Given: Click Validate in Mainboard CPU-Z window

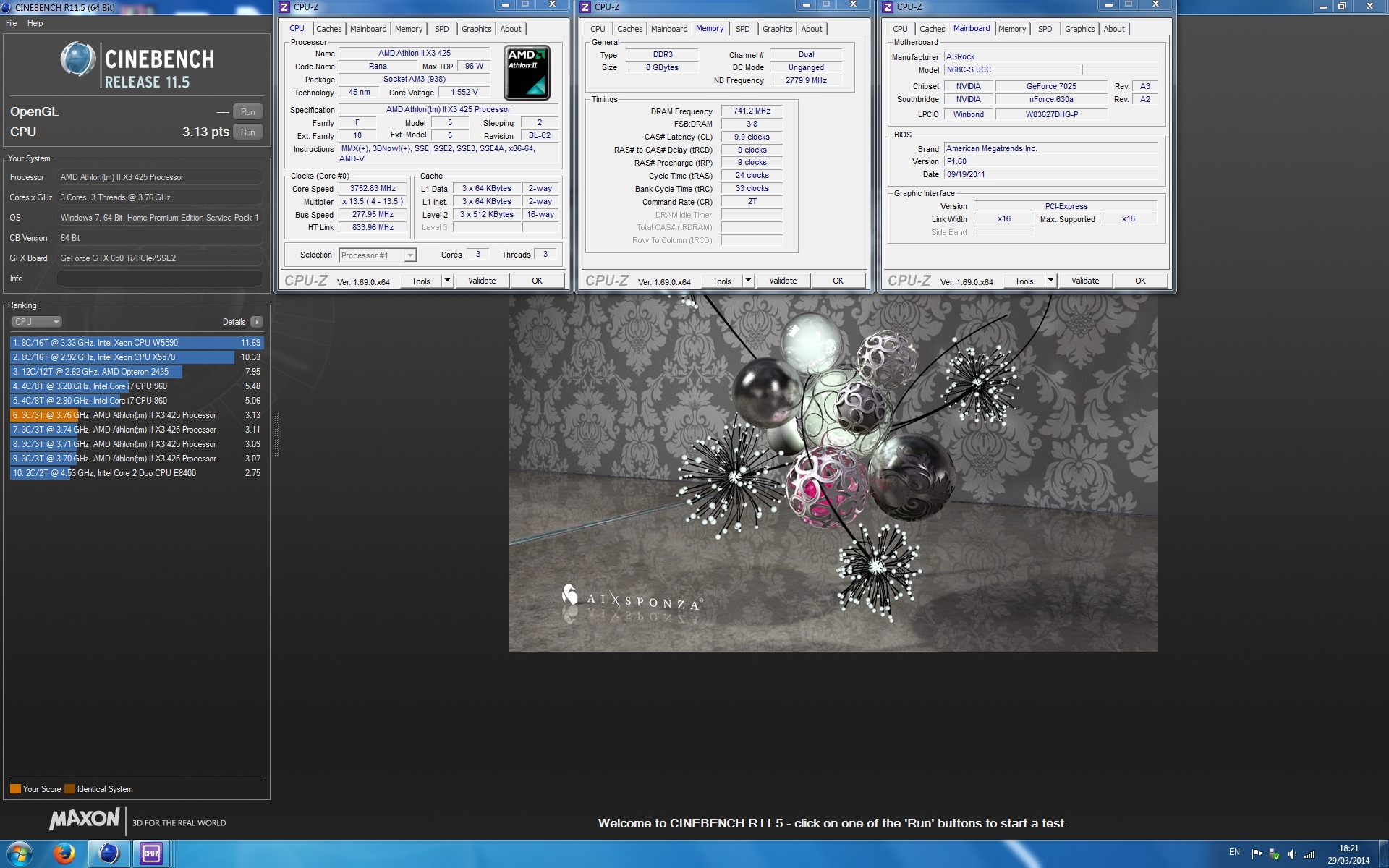Looking at the screenshot, I should click(1084, 281).
